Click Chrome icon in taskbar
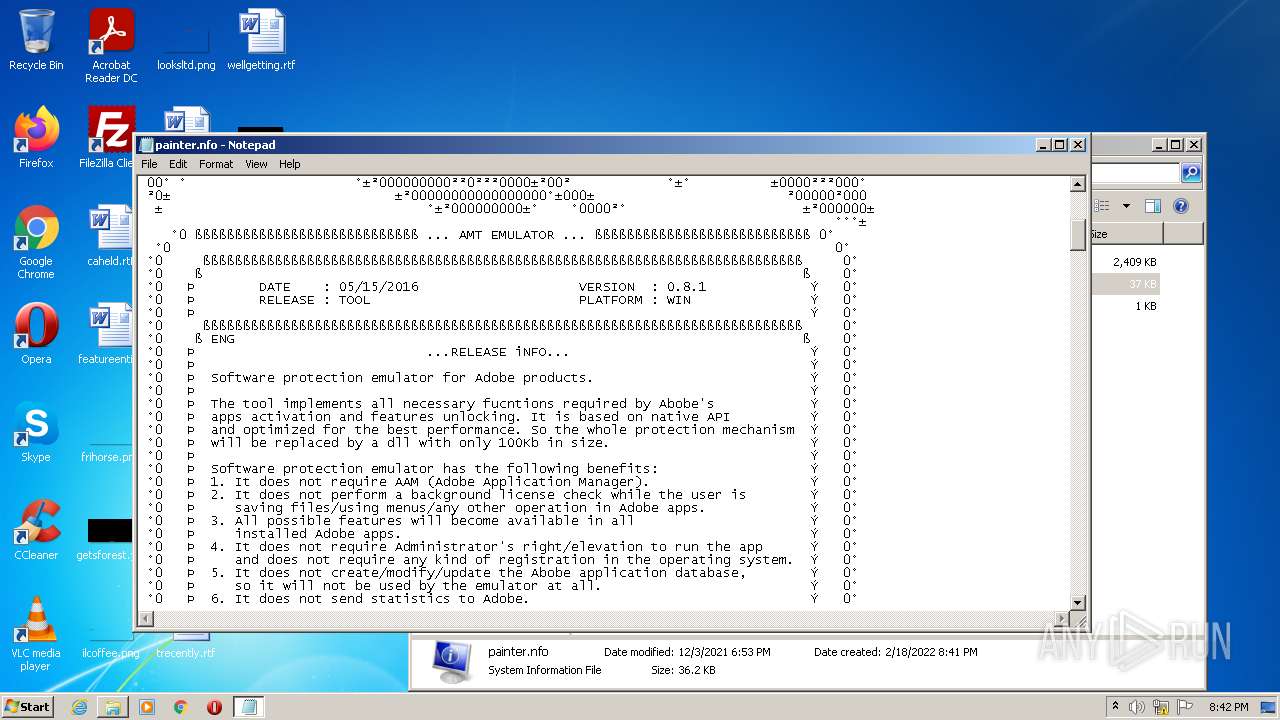The image size is (1280, 720). (x=181, y=707)
